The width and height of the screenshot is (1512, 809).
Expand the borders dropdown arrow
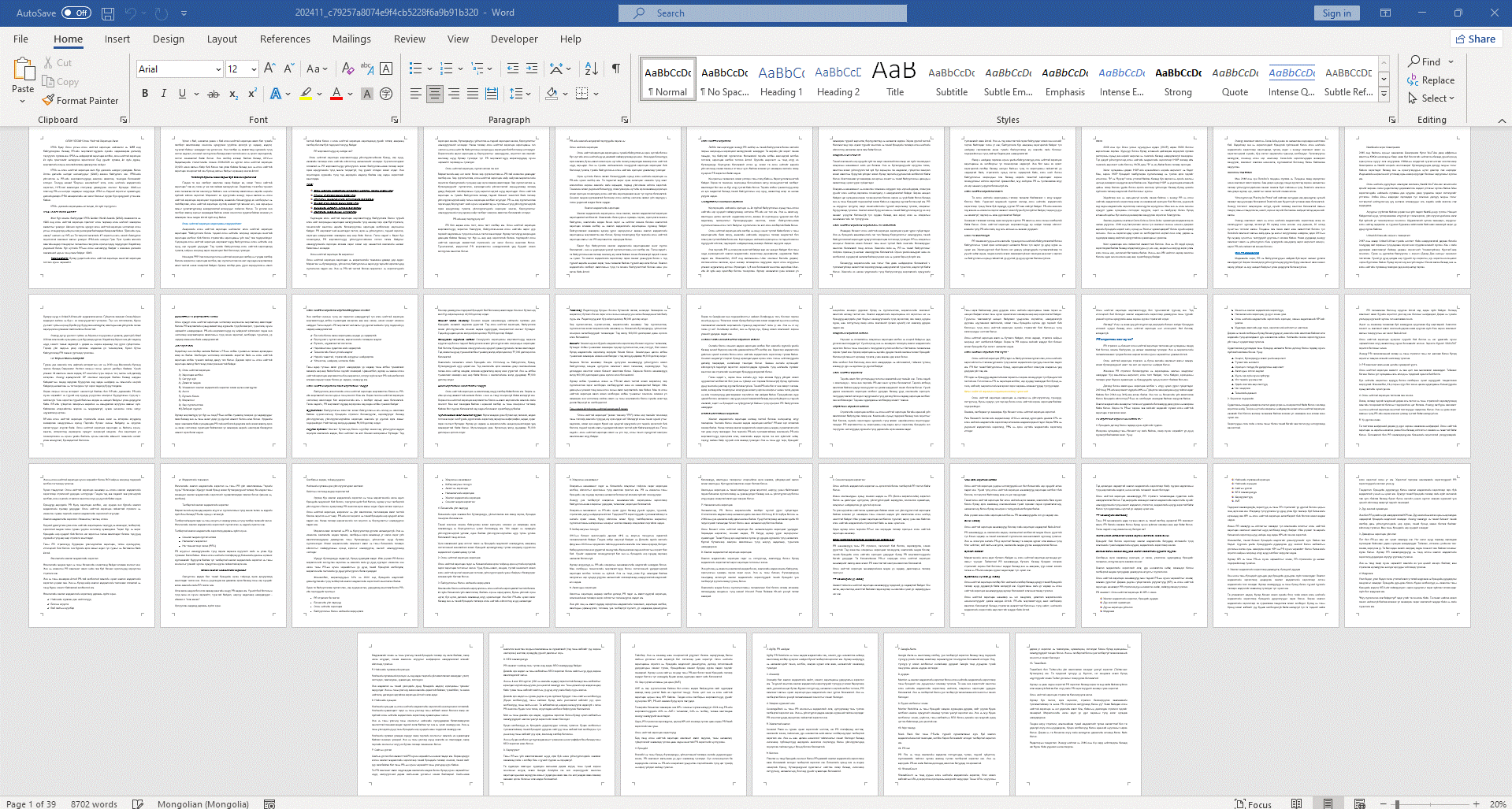pyautogui.click(x=596, y=94)
